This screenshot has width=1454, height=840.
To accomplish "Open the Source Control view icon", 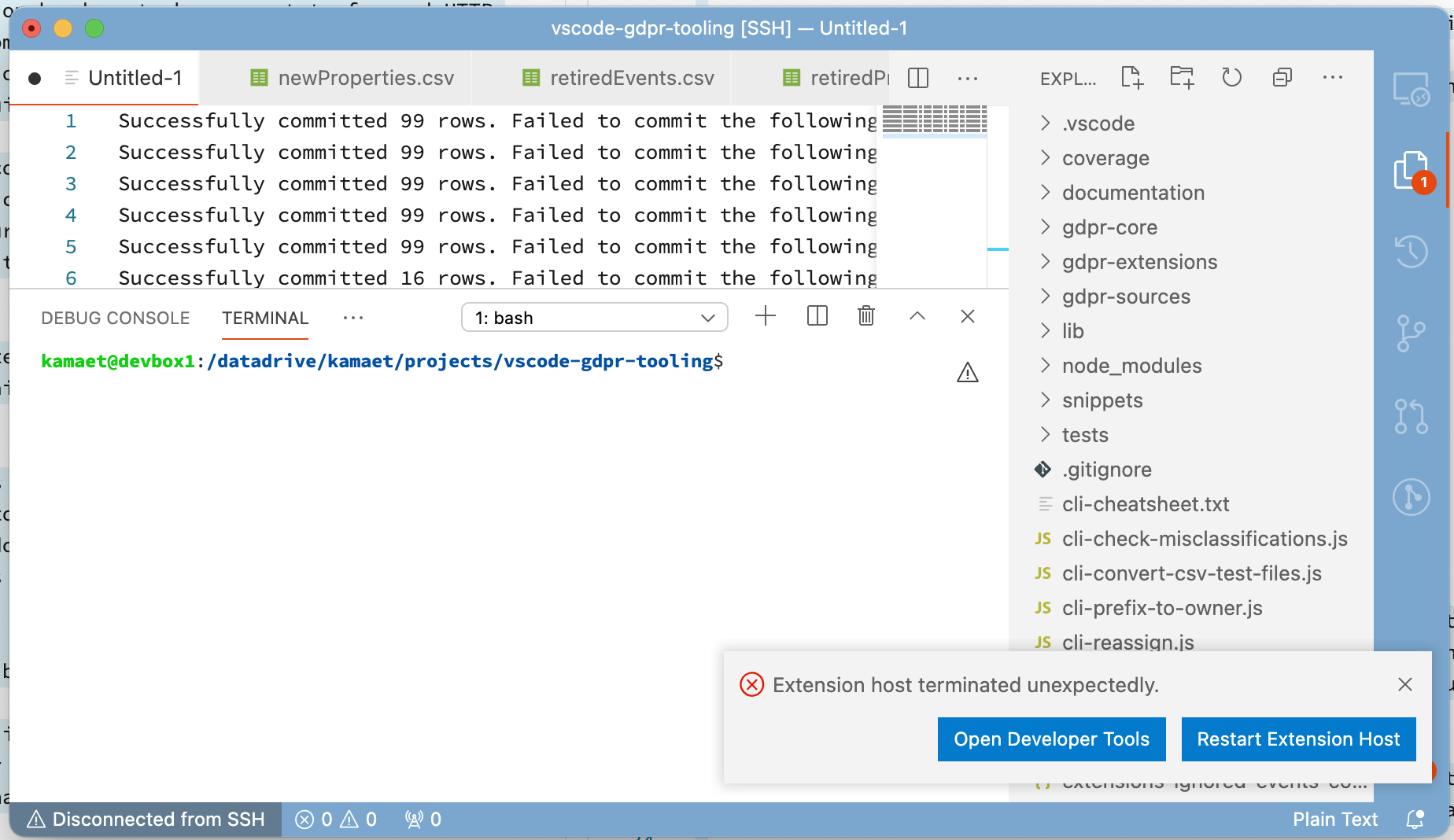I will pyautogui.click(x=1411, y=333).
